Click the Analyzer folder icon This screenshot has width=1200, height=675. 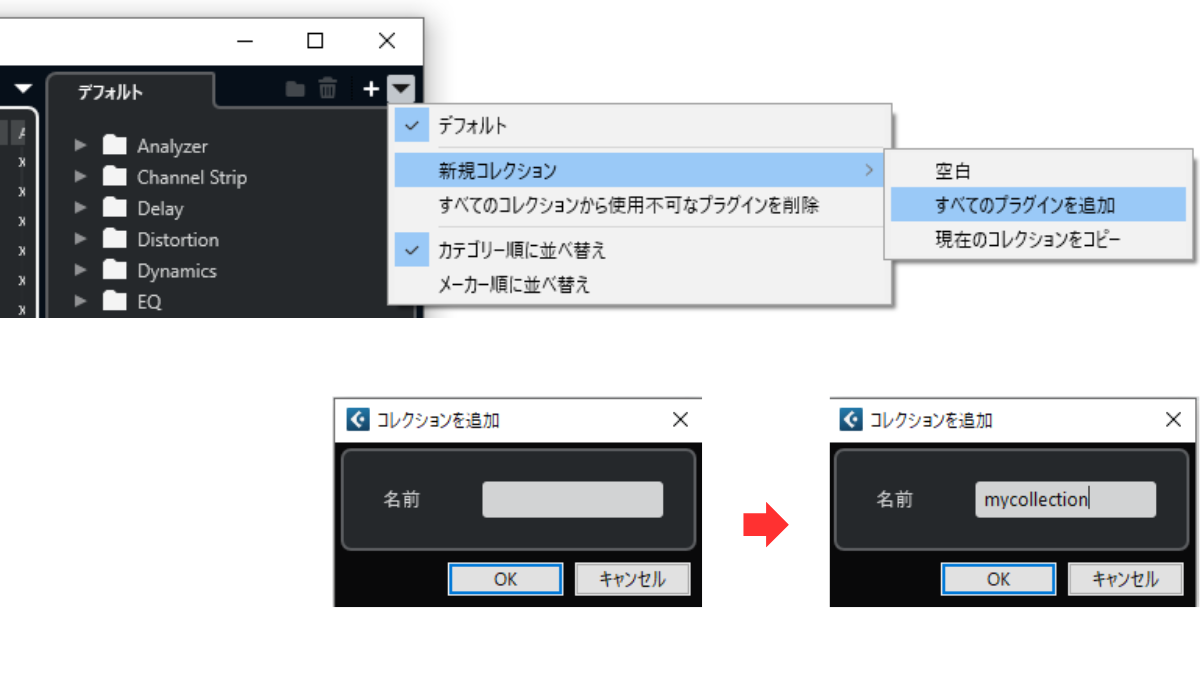pos(115,146)
